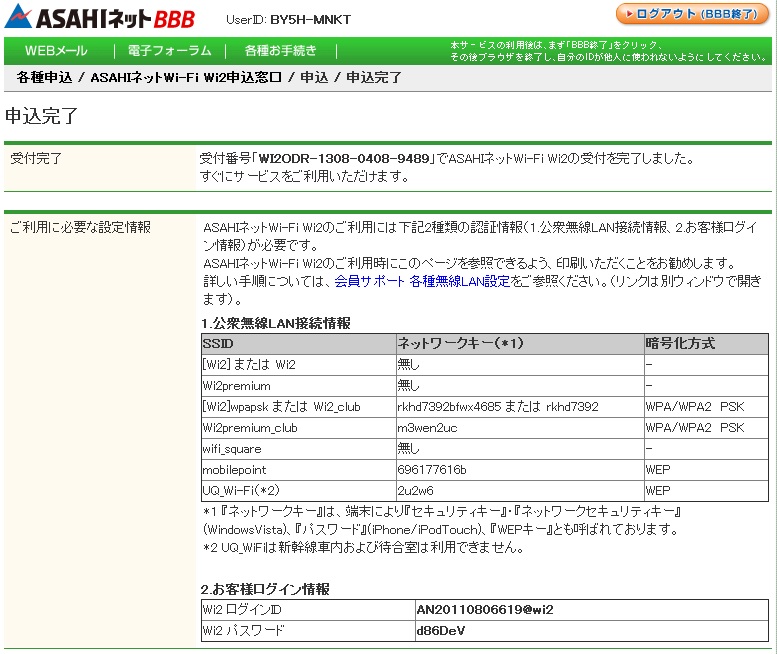Image resolution: width=777 pixels, height=654 pixels.
Task: Click the receipt number WI2ODR-1308-0408-9489
Action: (344, 158)
